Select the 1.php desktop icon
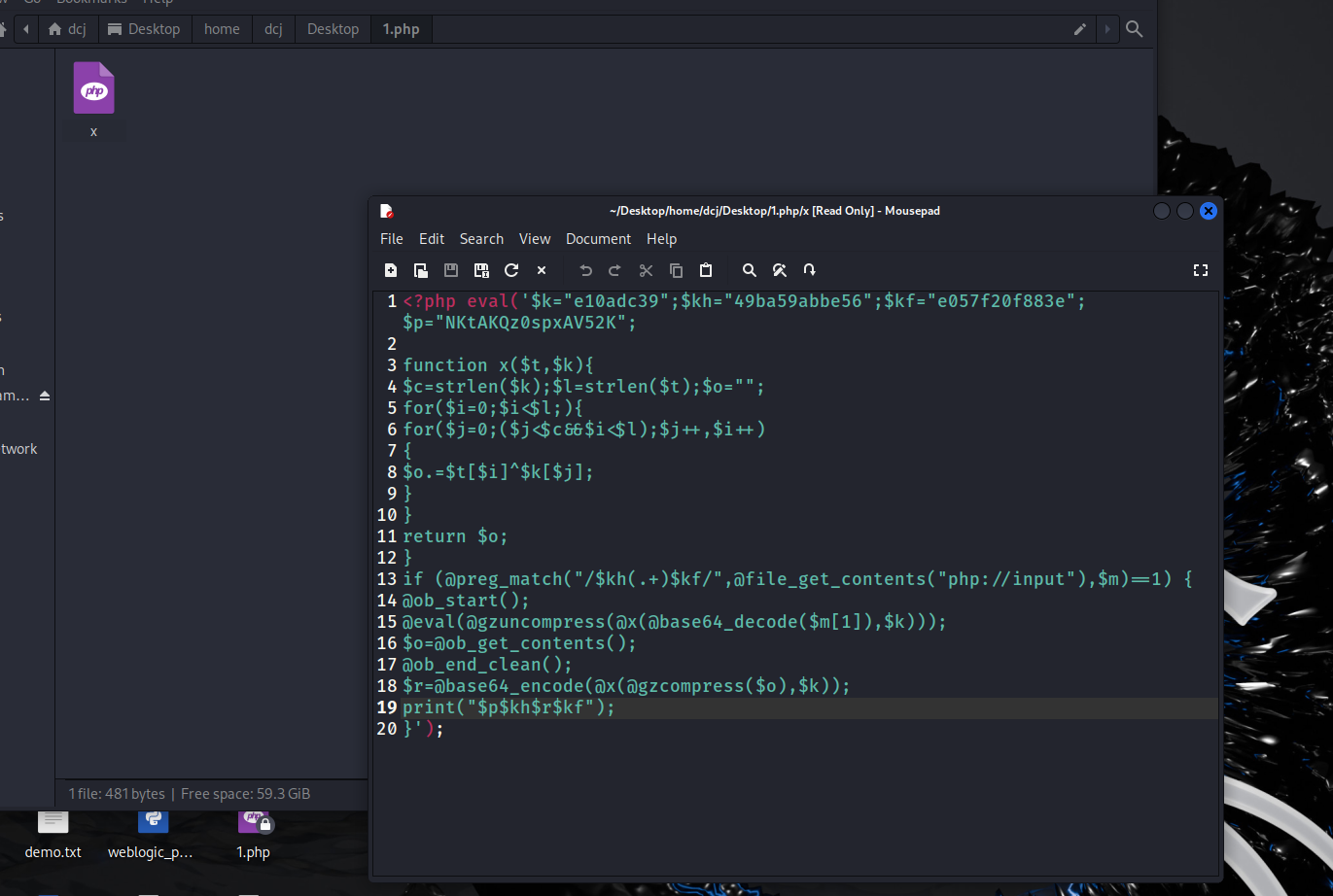 [253, 836]
